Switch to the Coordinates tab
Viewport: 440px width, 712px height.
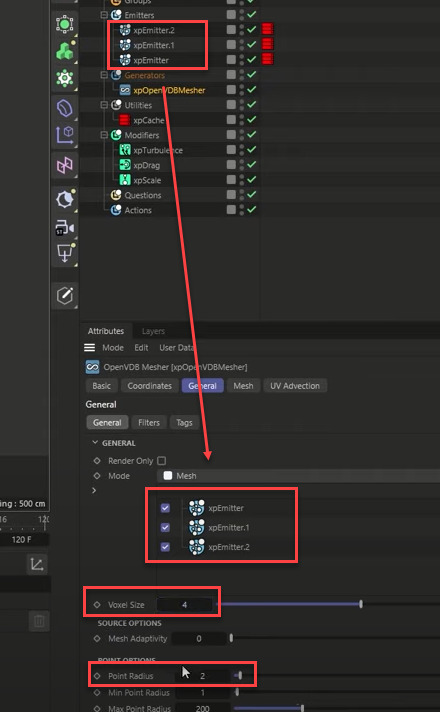pyautogui.click(x=149, y=386)
